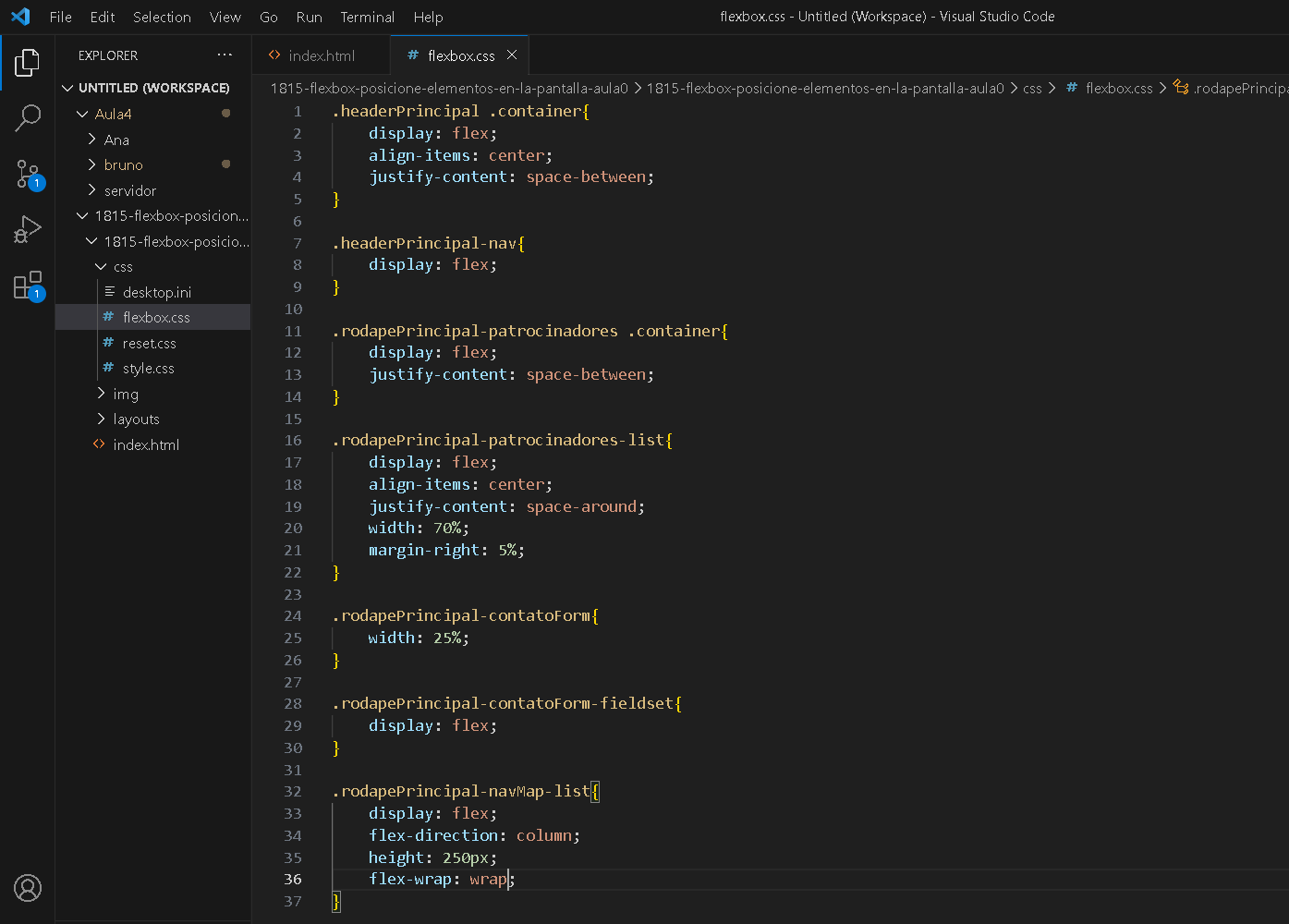Open the File menu

pyautogui.click(x=61, y=17)
